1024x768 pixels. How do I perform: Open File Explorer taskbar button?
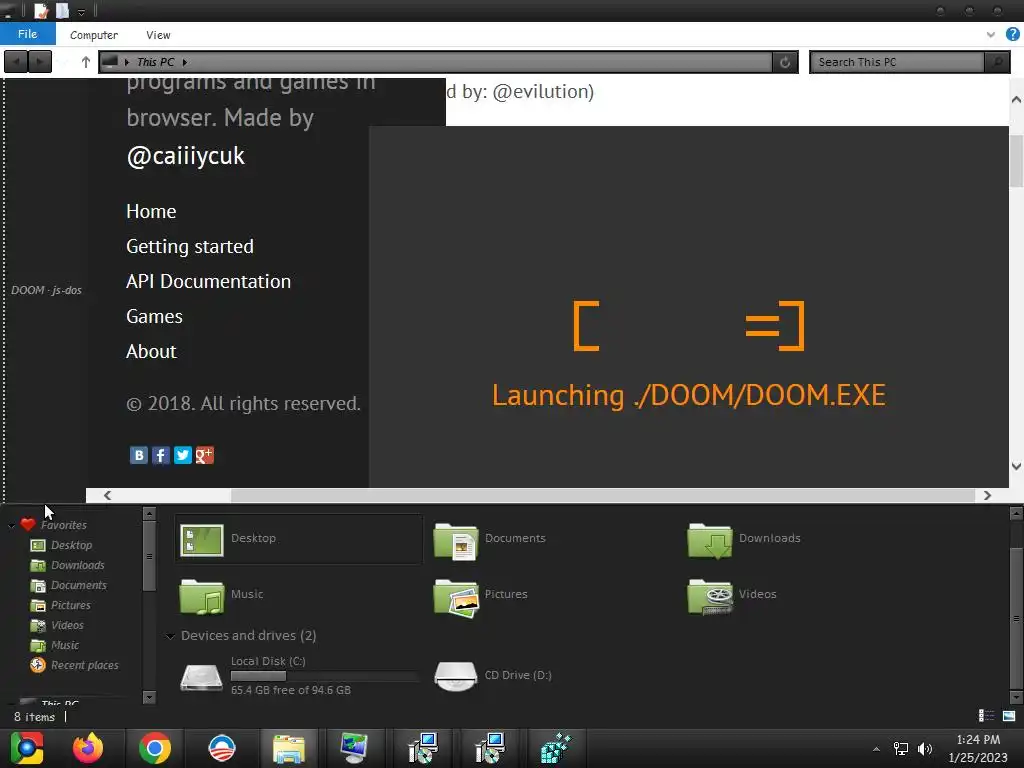tap(289, 748)
